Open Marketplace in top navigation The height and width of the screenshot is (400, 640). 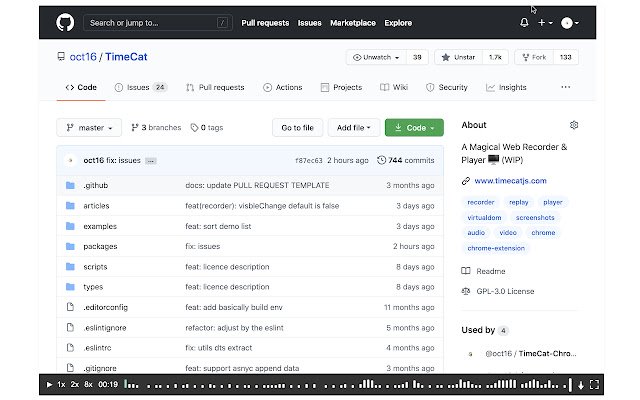tap(353, 23)
